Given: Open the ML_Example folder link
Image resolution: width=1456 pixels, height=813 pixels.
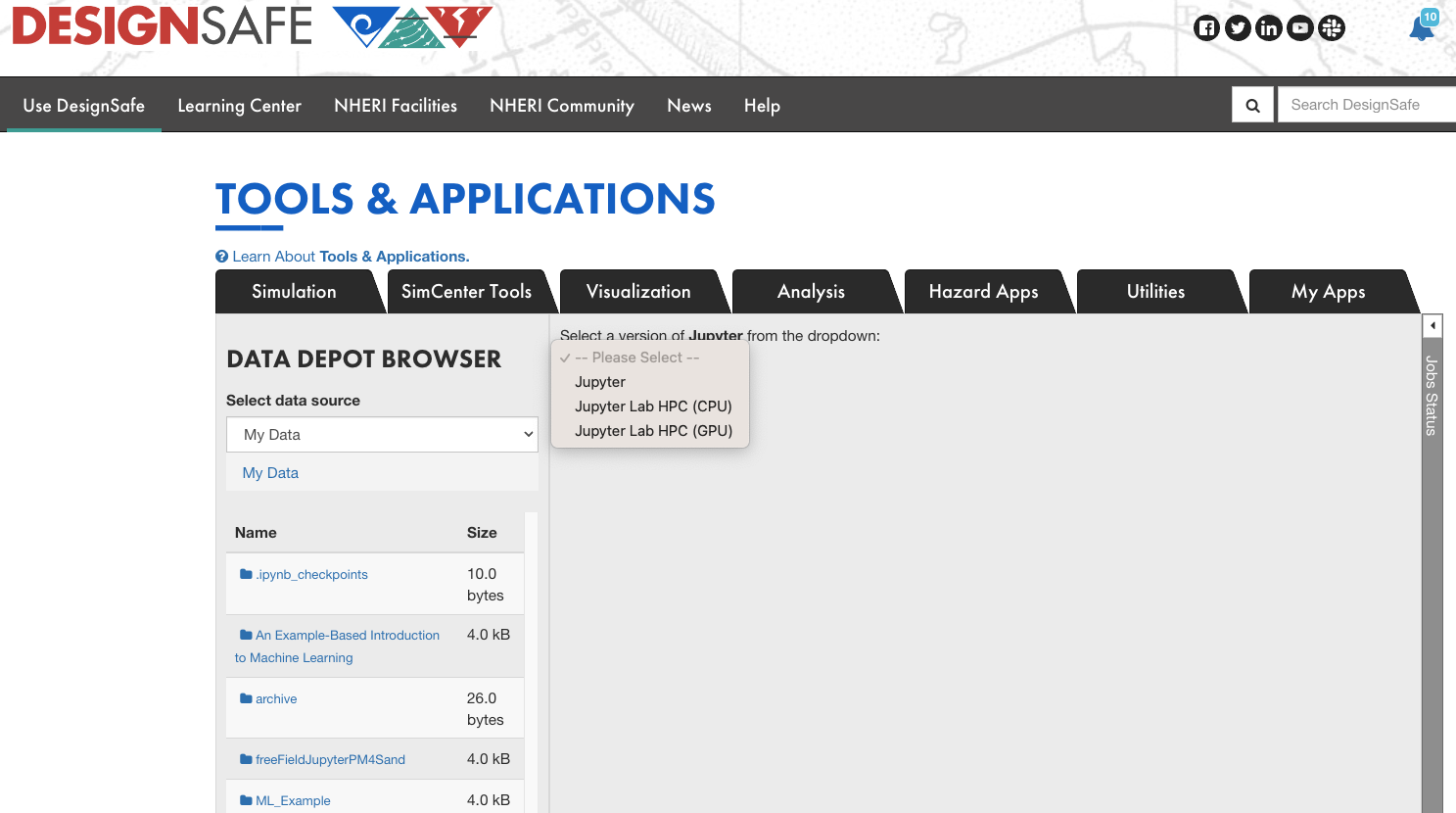Looking at the screenshot, I should tap(293, 801).
